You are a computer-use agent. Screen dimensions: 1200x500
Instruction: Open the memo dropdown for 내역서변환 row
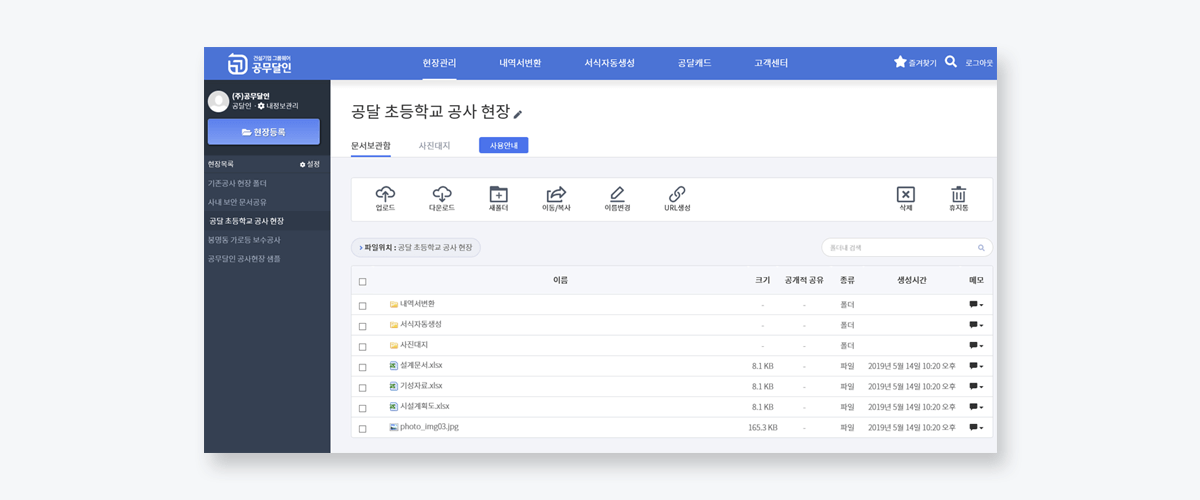[x=976, y=305]
